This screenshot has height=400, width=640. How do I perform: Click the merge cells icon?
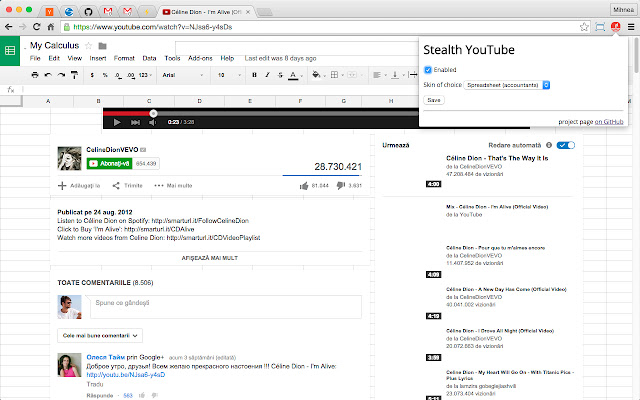[352, 75]
